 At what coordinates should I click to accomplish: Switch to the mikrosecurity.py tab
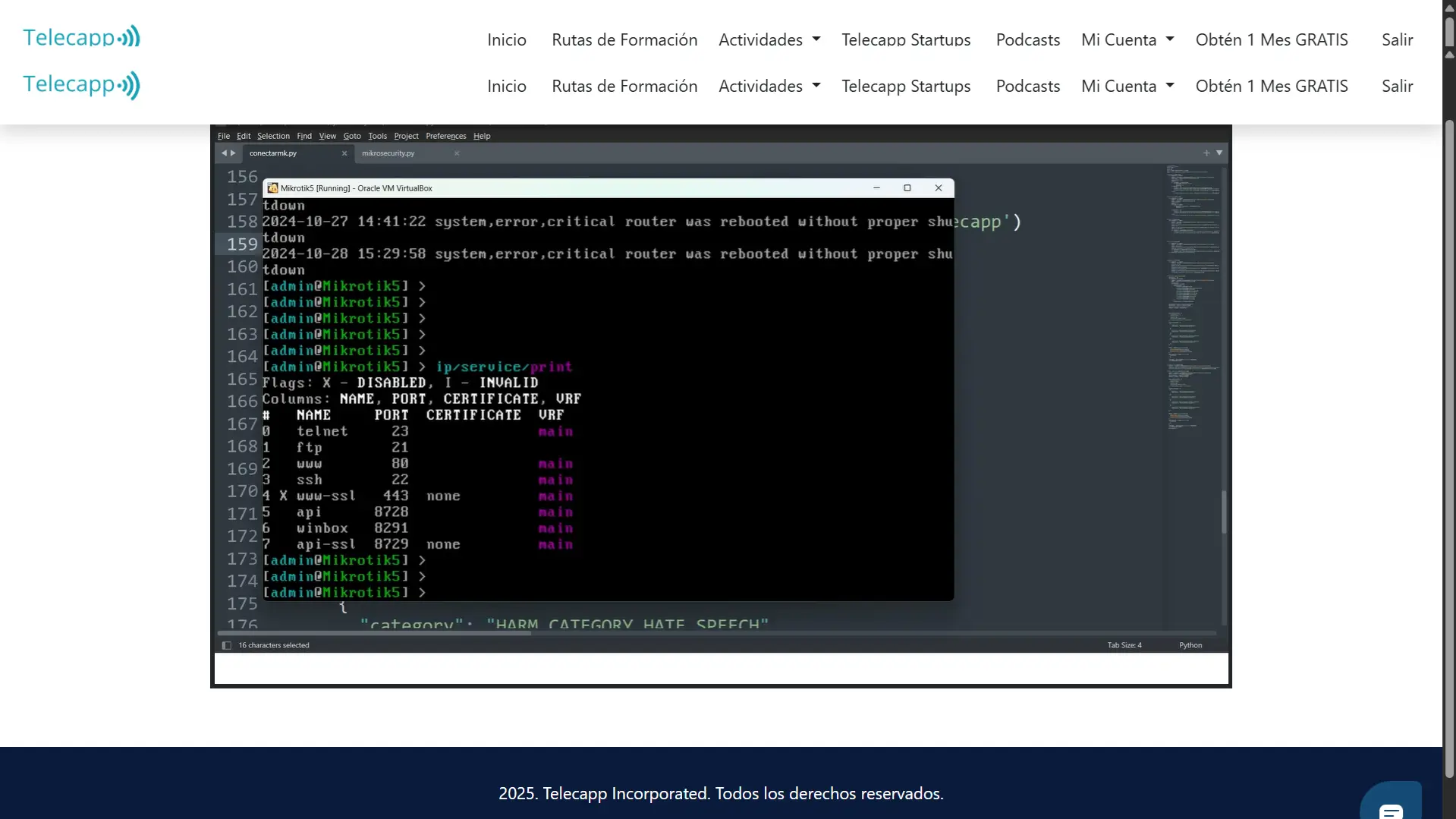click(388, 153)
